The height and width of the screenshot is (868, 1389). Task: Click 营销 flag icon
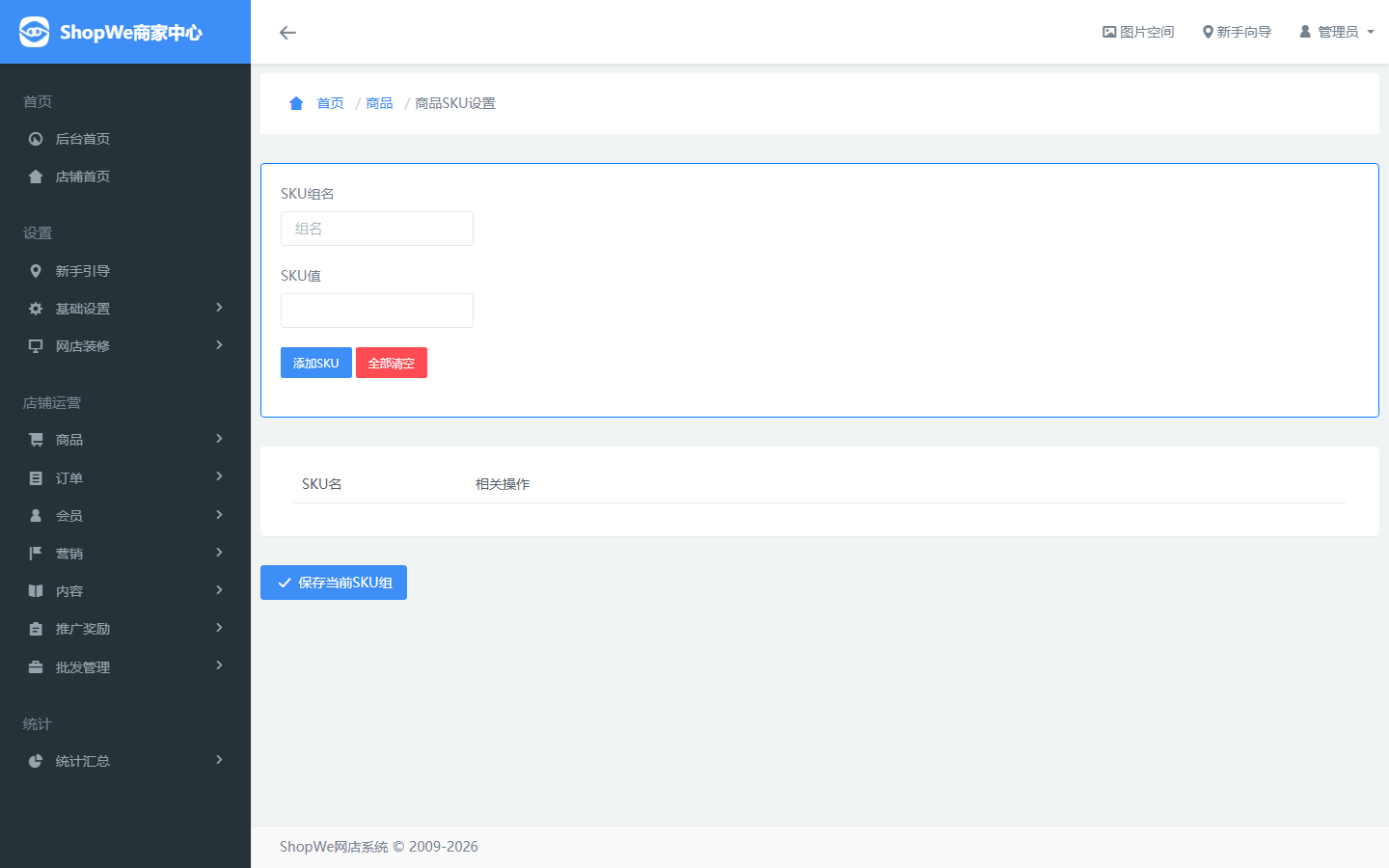click(x=36, y=554)
